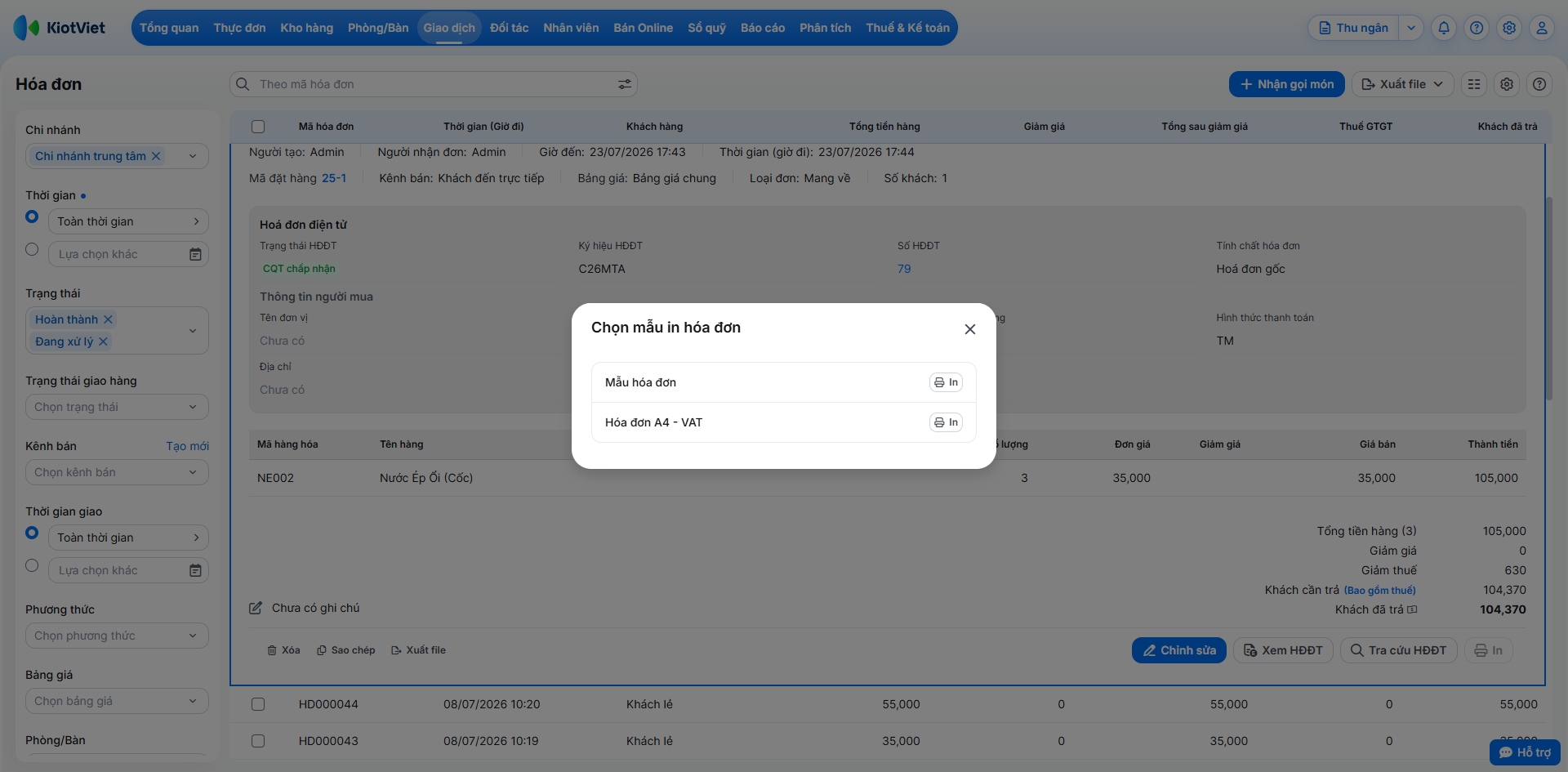Toggle the select-all invoices header checkbox

point(258,127)
